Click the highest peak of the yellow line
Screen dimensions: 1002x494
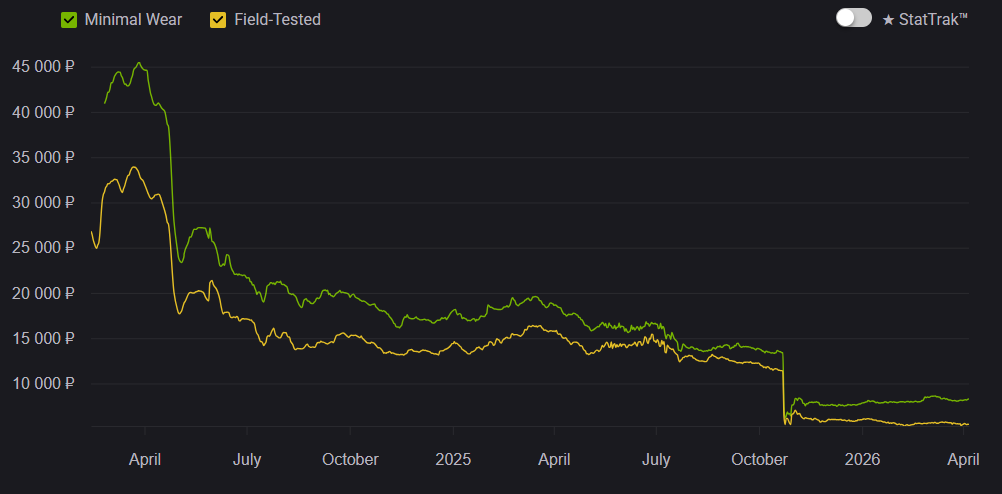134,167
